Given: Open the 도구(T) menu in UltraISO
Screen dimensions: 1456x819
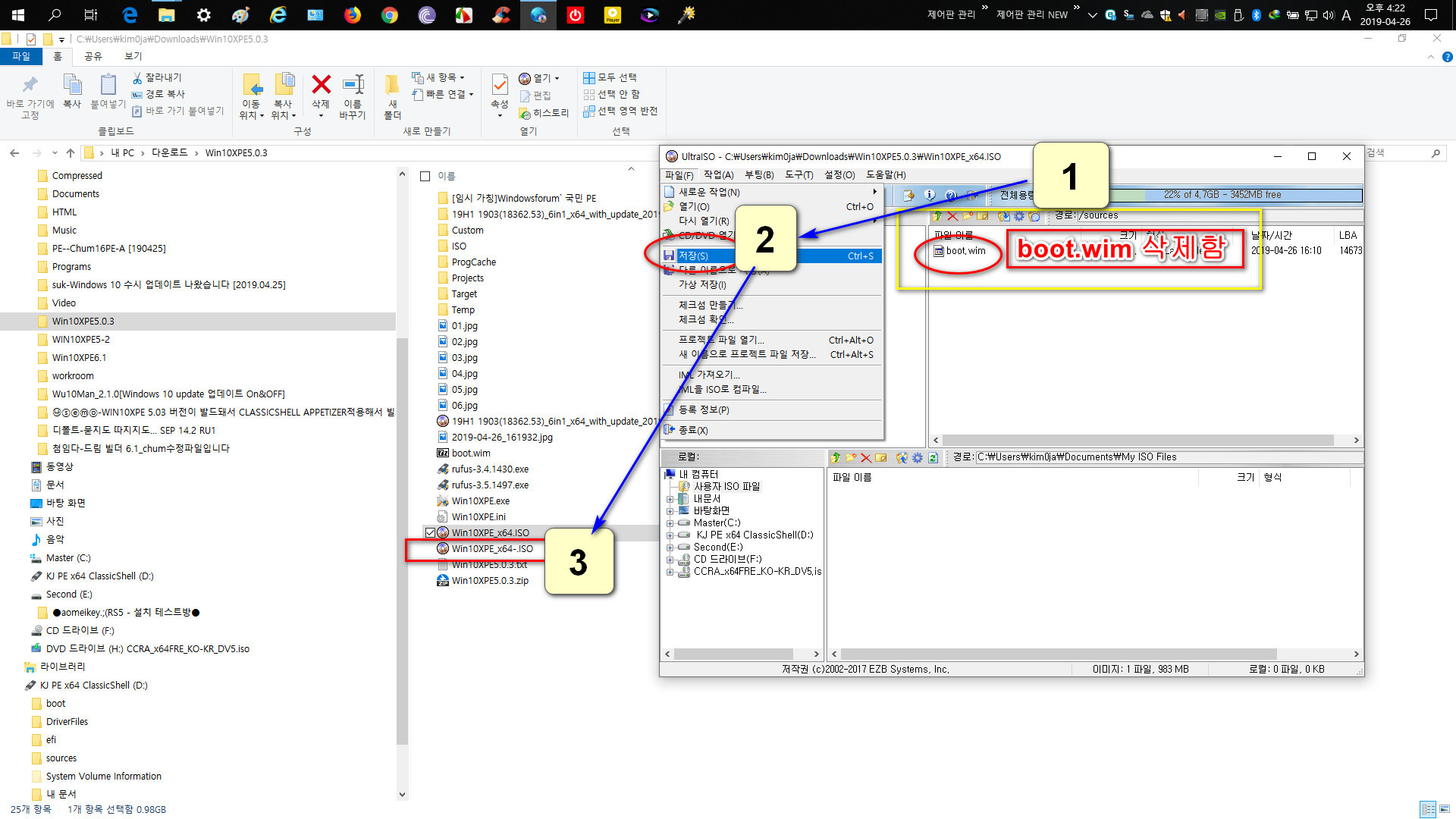Looking at the screenshot, I should click(x=799, y=175).
